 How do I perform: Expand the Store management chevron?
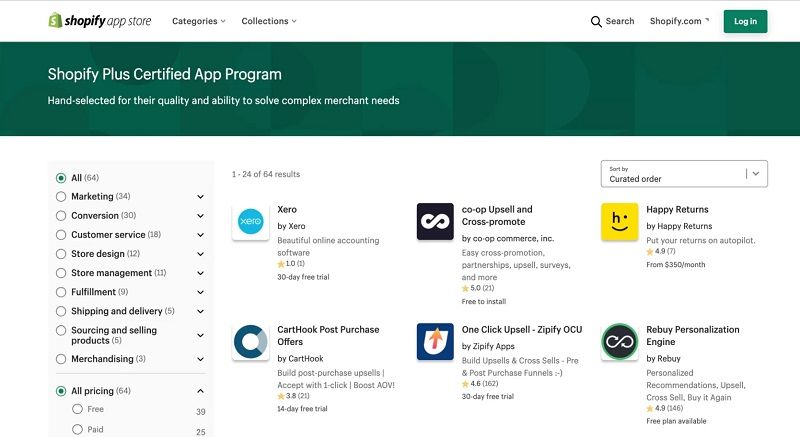[x=201, y=273]
